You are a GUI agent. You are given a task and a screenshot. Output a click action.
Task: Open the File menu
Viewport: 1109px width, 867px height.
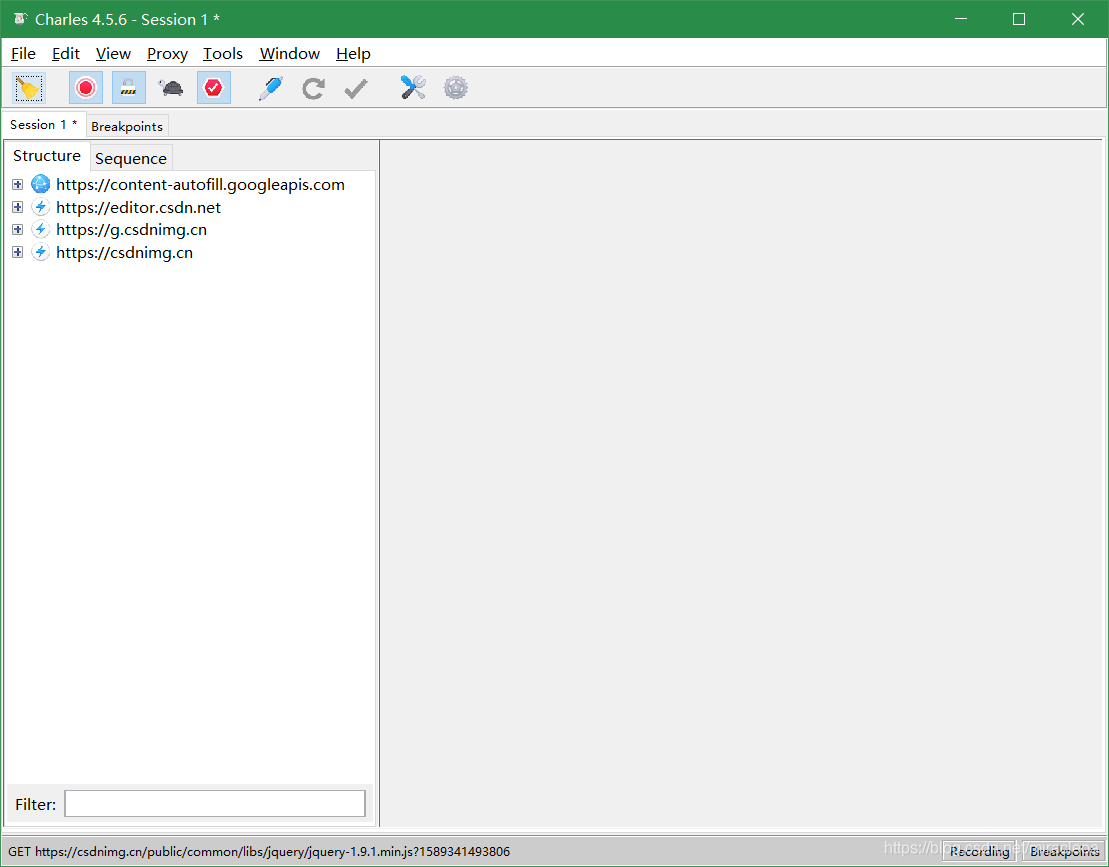(x=23, y=54)
